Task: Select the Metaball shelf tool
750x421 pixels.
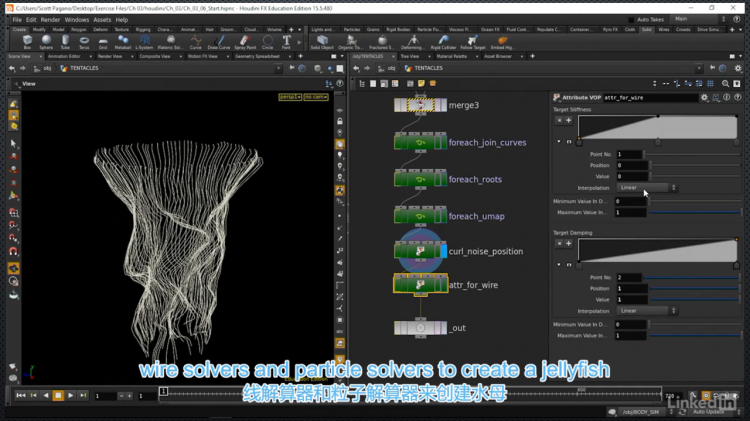Action: pos(123,42)
